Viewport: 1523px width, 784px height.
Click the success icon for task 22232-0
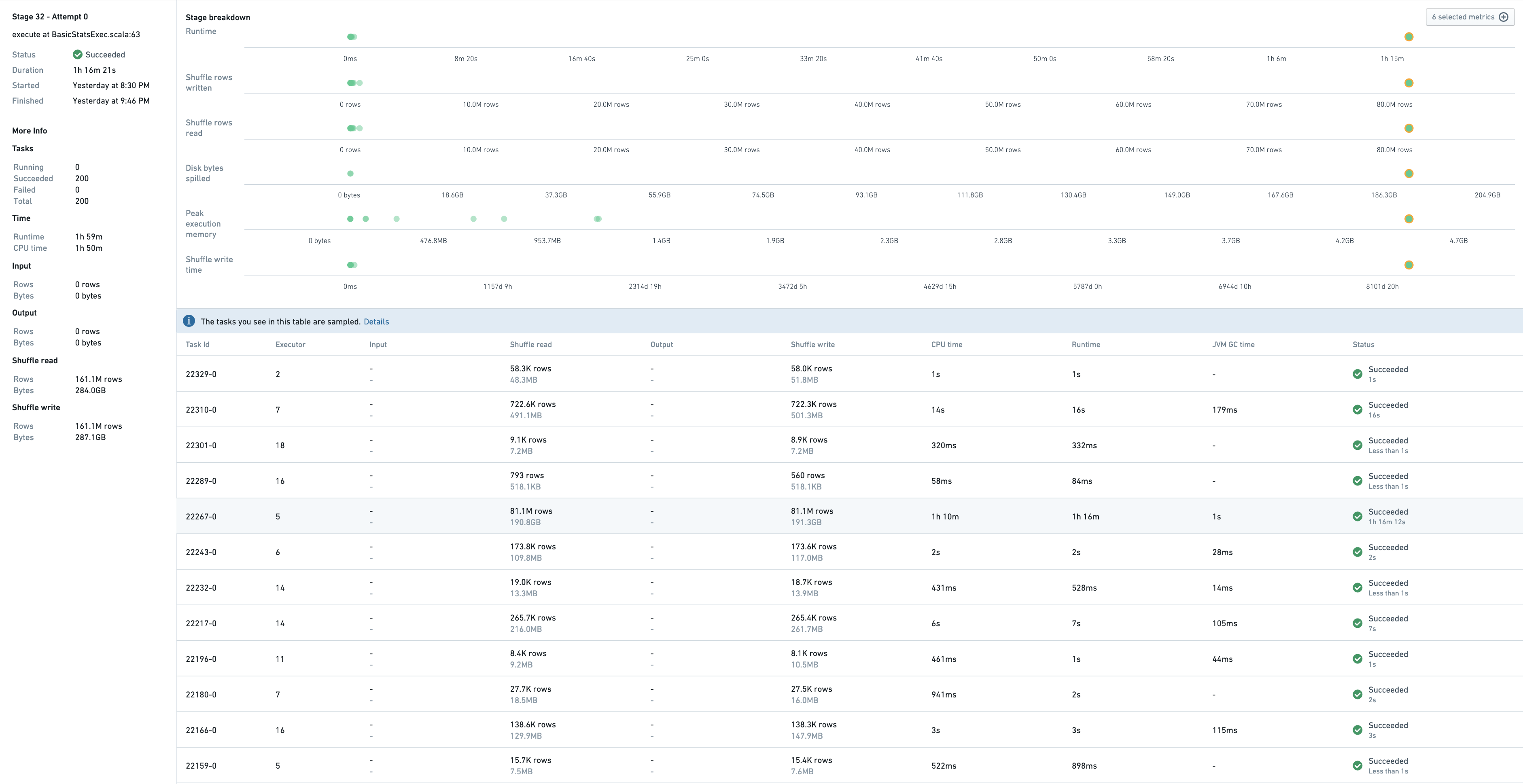click(x=1358, y=588)
